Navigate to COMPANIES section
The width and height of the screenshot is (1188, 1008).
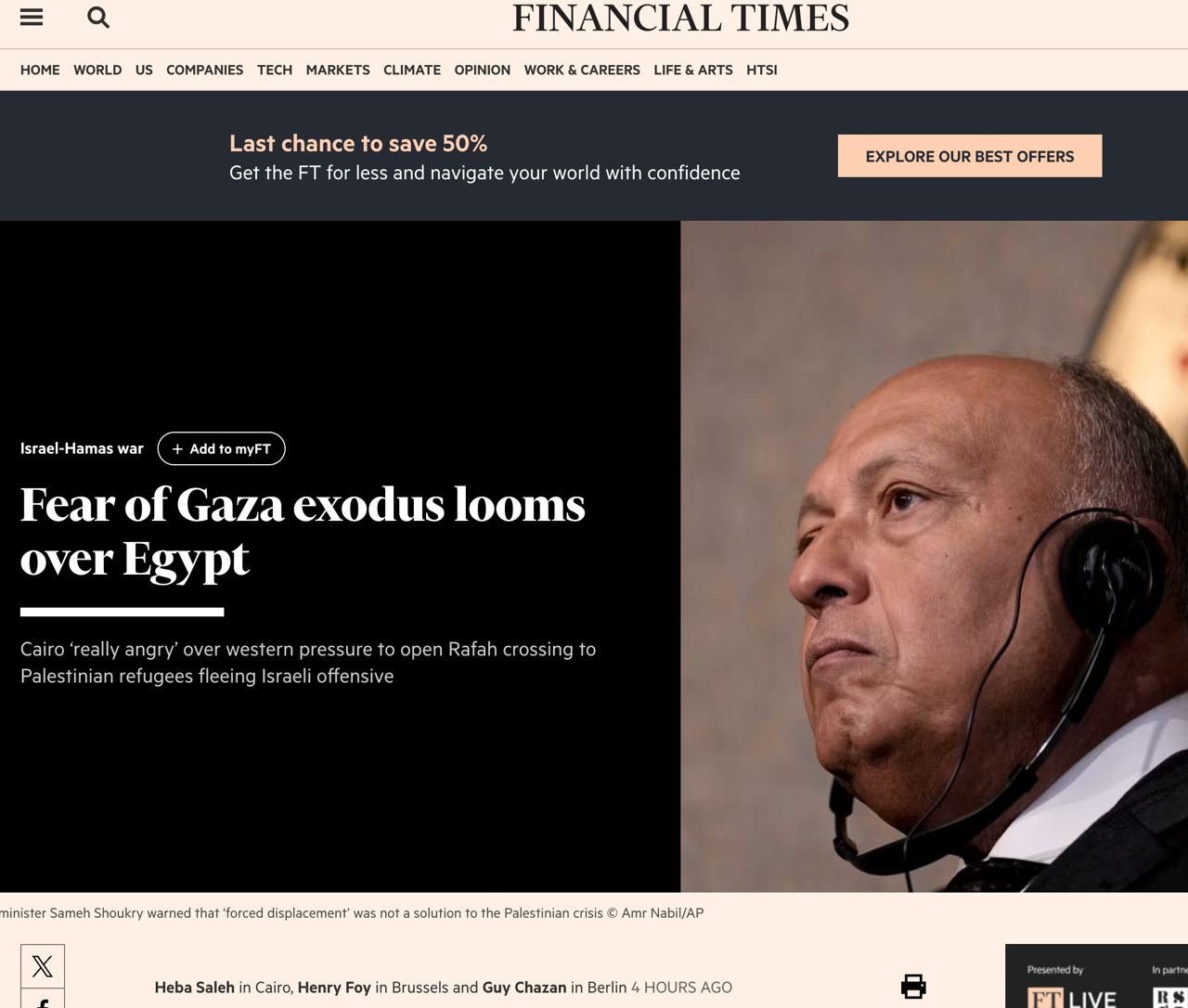[x=204, y=70]
